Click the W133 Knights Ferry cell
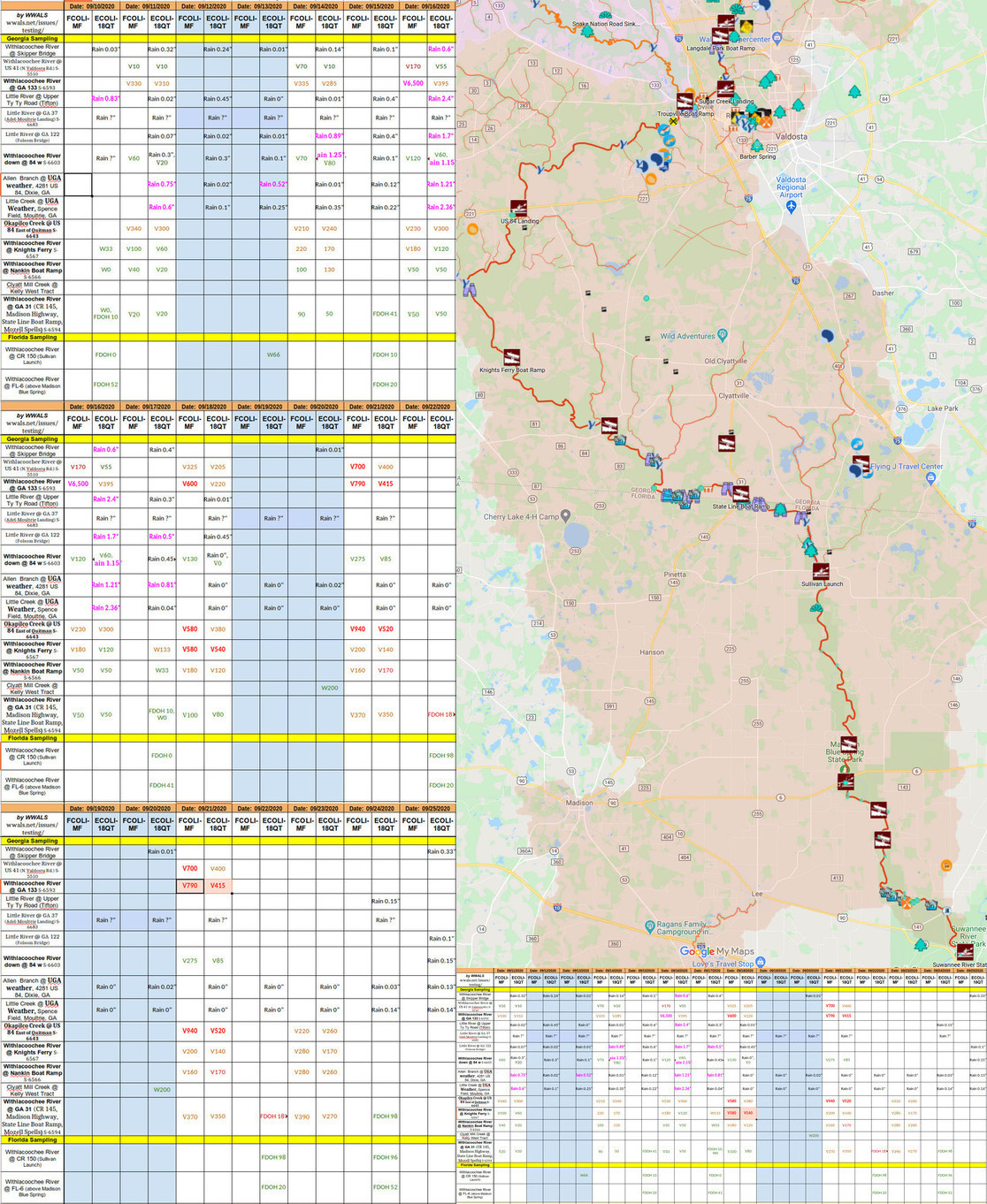 pyautogui.click(x=162, y=649)
